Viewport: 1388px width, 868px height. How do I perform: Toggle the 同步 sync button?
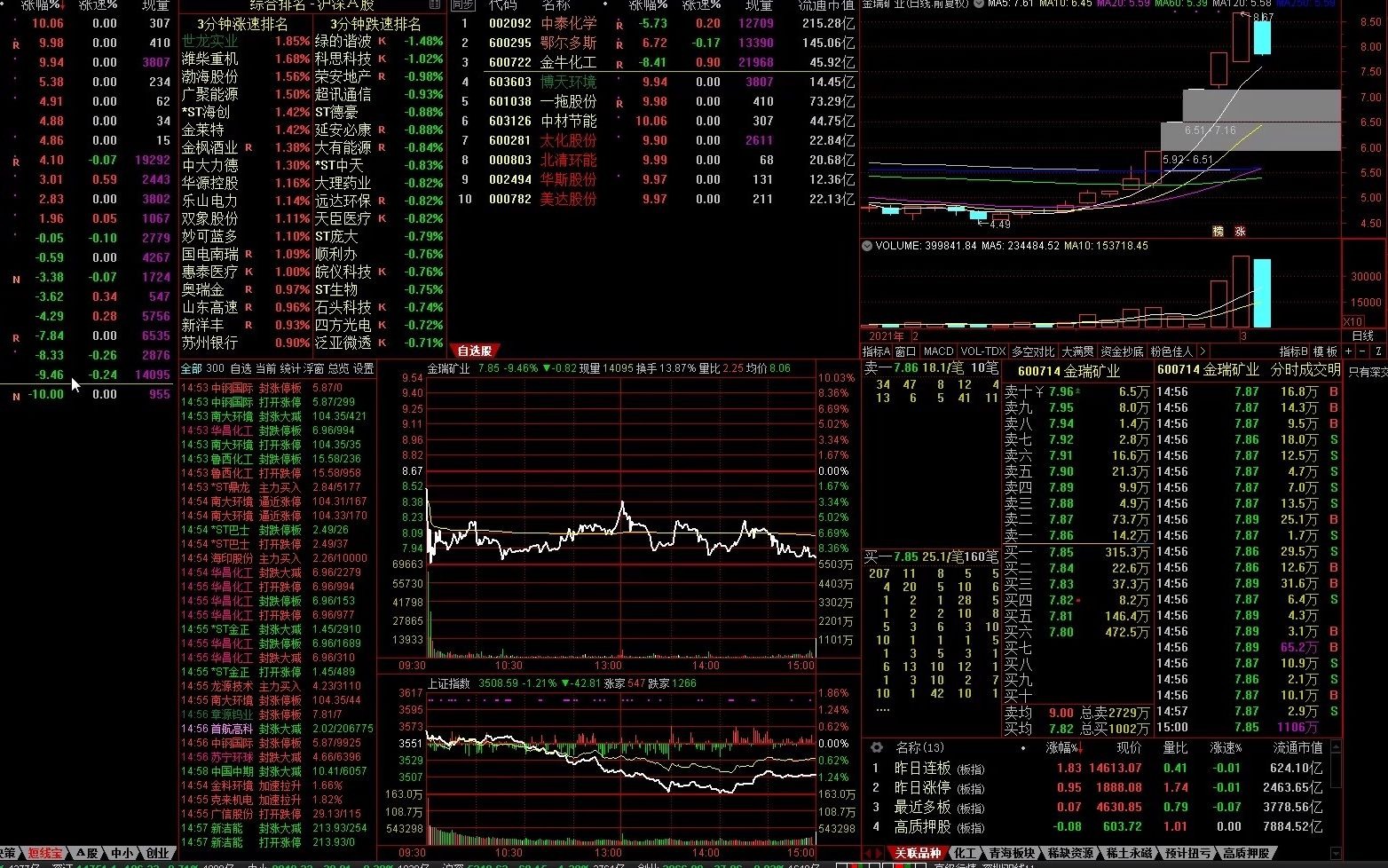click(x=462, y=4)
